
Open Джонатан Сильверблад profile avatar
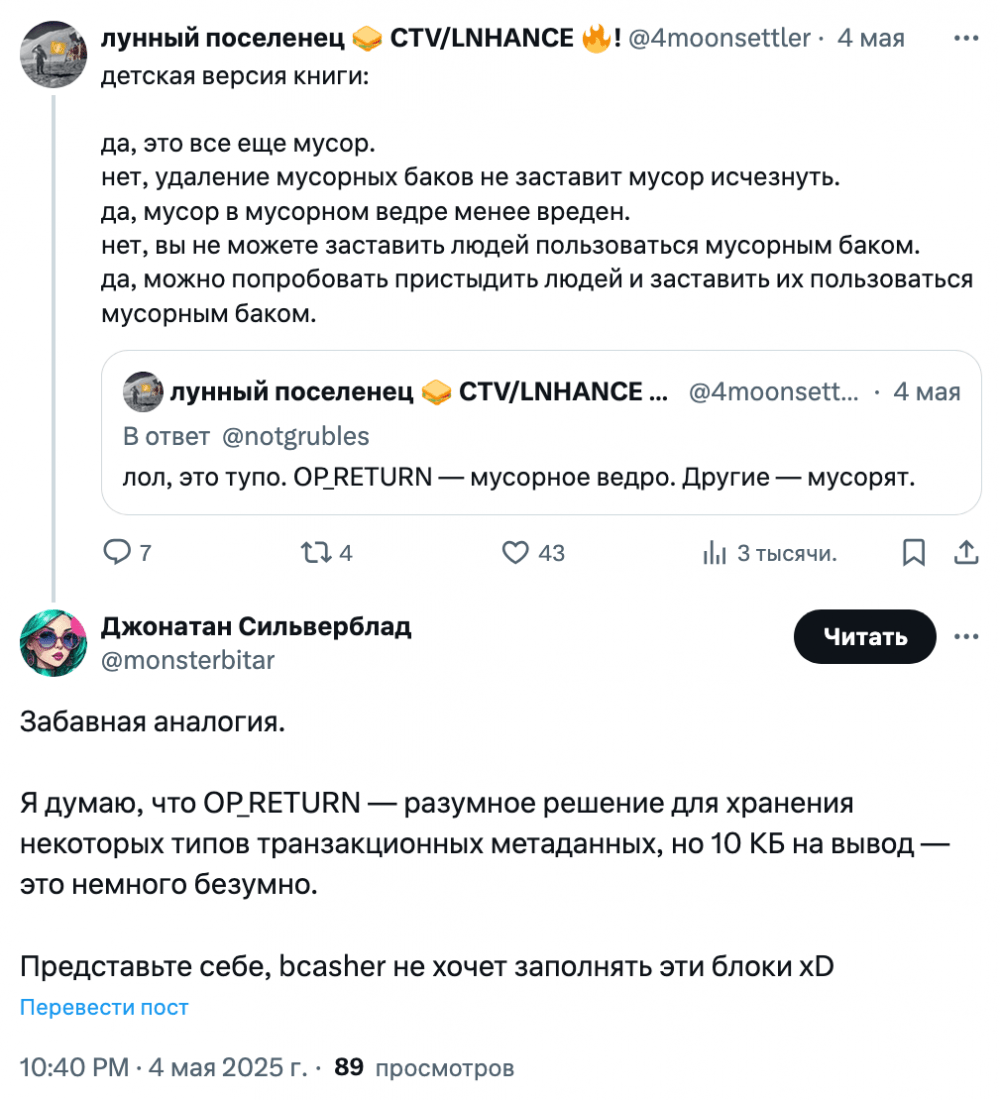pos(53,643)
